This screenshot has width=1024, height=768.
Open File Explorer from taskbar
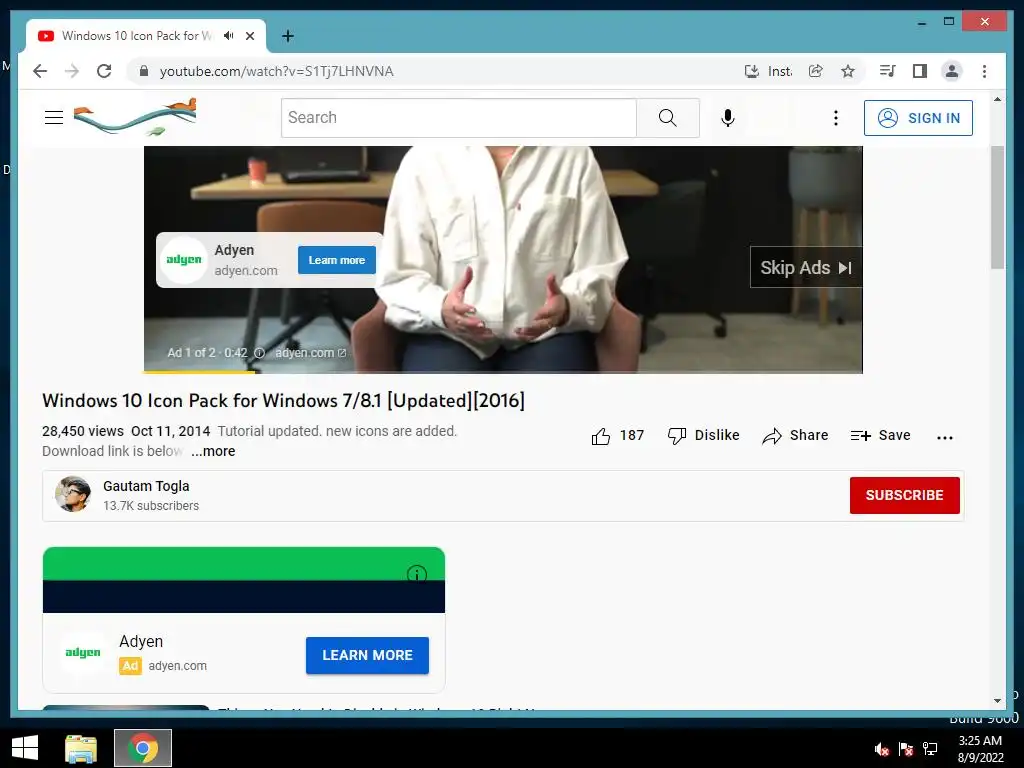click(x=81, y=748)
